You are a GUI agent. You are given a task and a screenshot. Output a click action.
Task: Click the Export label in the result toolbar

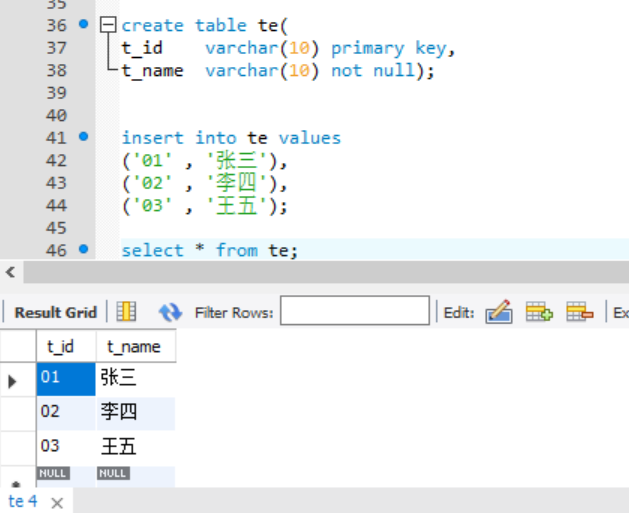[621, 312]
